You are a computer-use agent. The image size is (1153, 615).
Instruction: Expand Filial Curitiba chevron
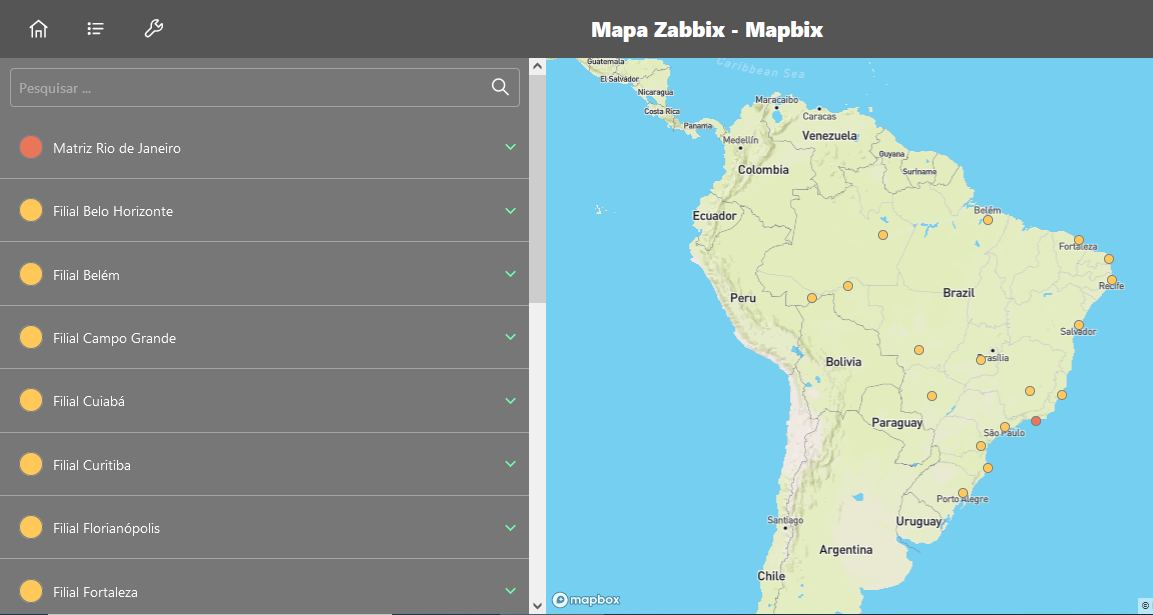(511, 464)
